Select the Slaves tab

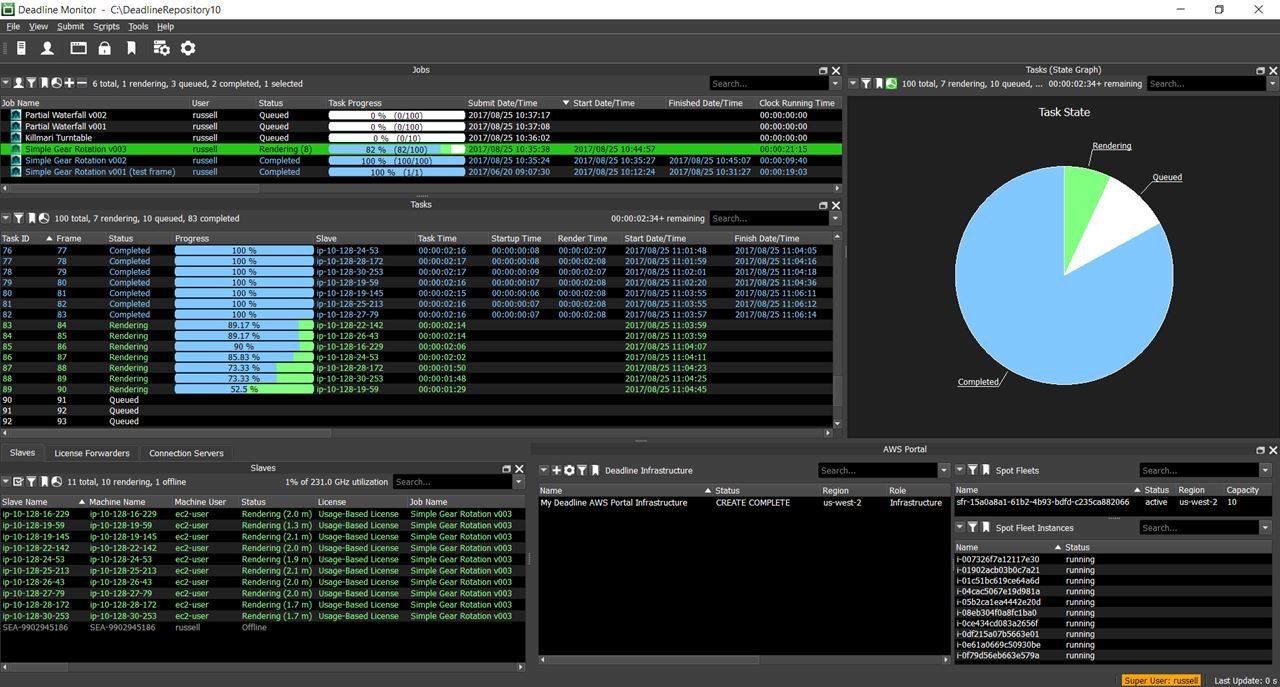pyautogui.click(x=22, y=453)
